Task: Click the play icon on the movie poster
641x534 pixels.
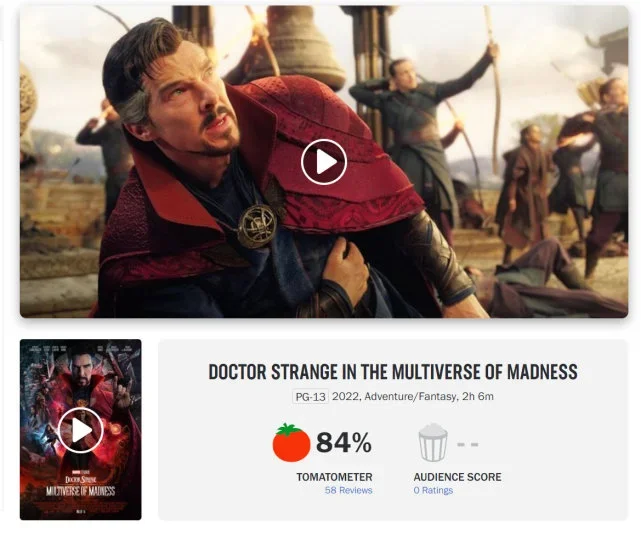Action: pos(80,430)
